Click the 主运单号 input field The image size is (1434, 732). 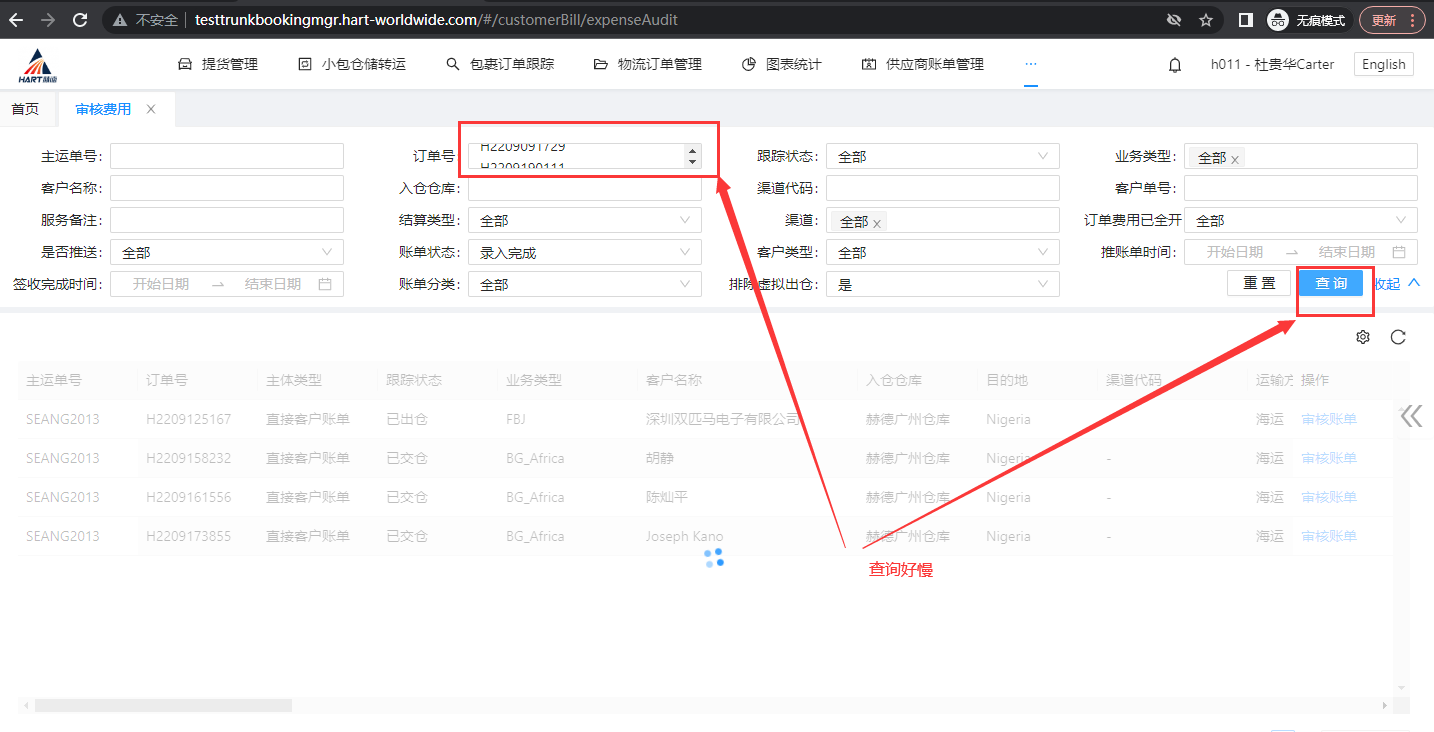pos(227,157)
